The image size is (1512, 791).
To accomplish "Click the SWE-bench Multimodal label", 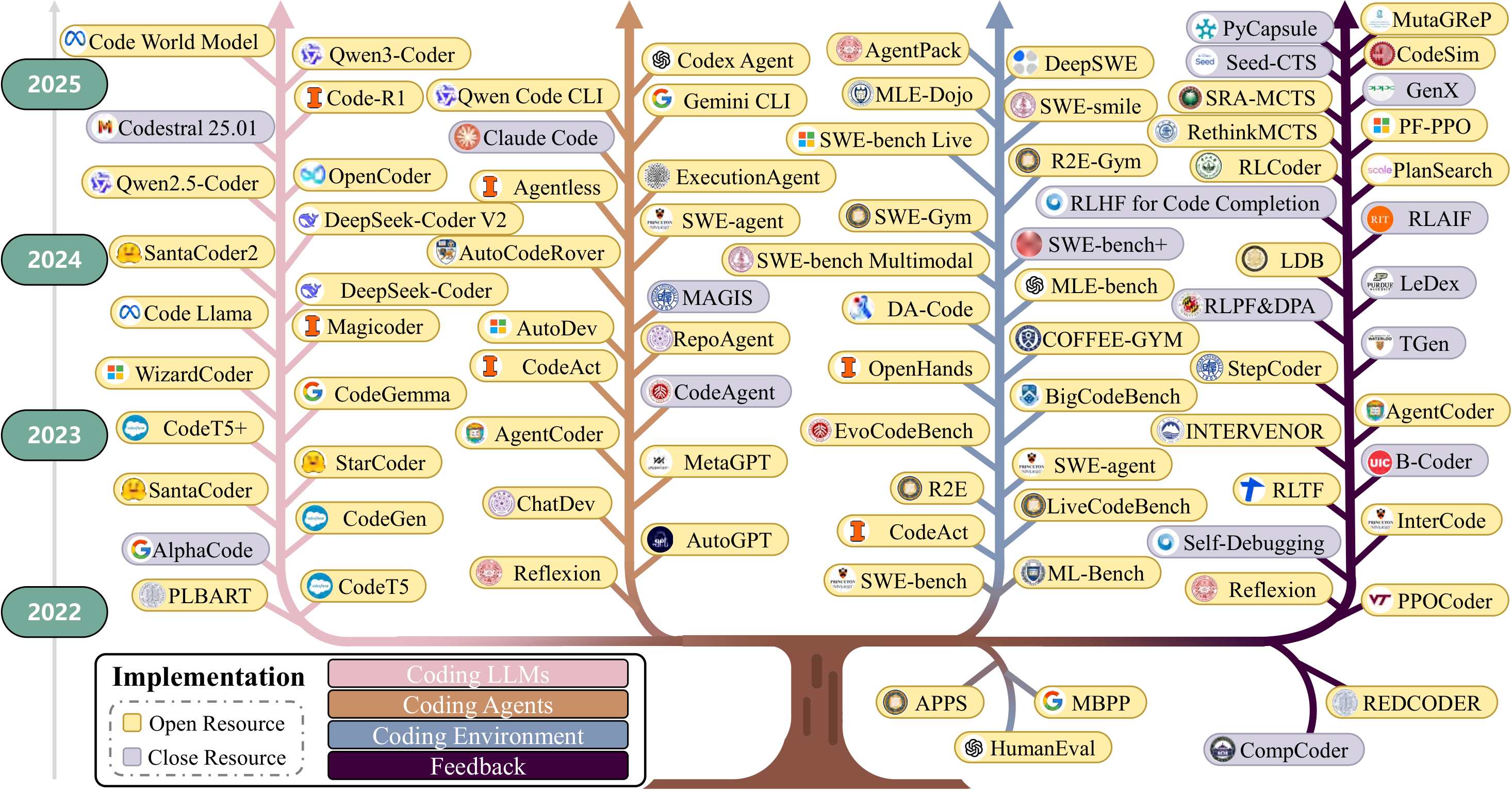I will (x=856, y=260).
